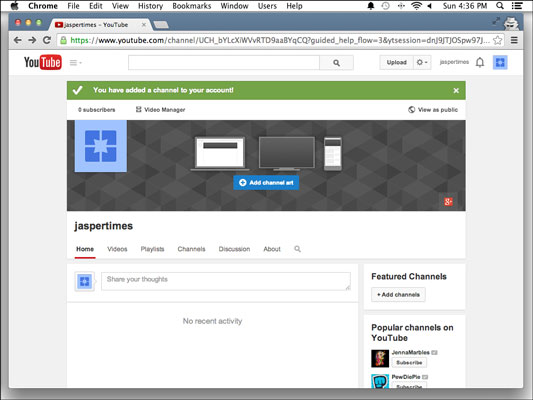The width and height of the screenshot is (533, 400).
Task: Open the View menu
Action: pyautogui.click(x=120, y=6)
